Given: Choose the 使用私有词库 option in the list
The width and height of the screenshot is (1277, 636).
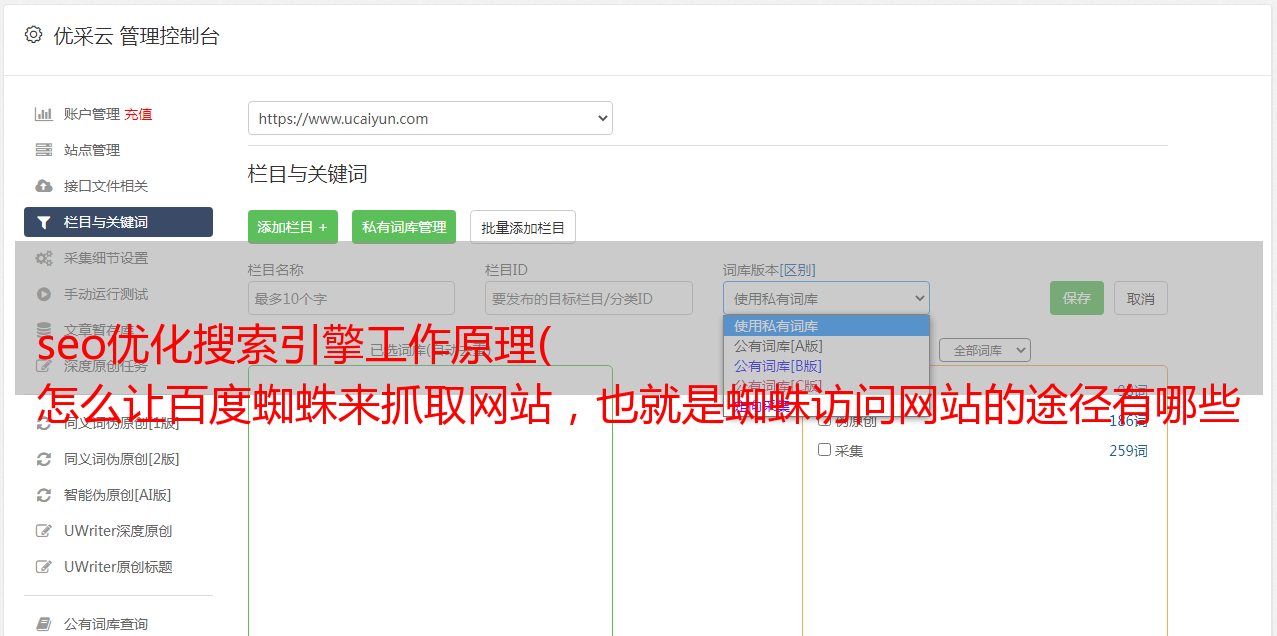Looking at the screenshot, I should (x=826, y=326).
